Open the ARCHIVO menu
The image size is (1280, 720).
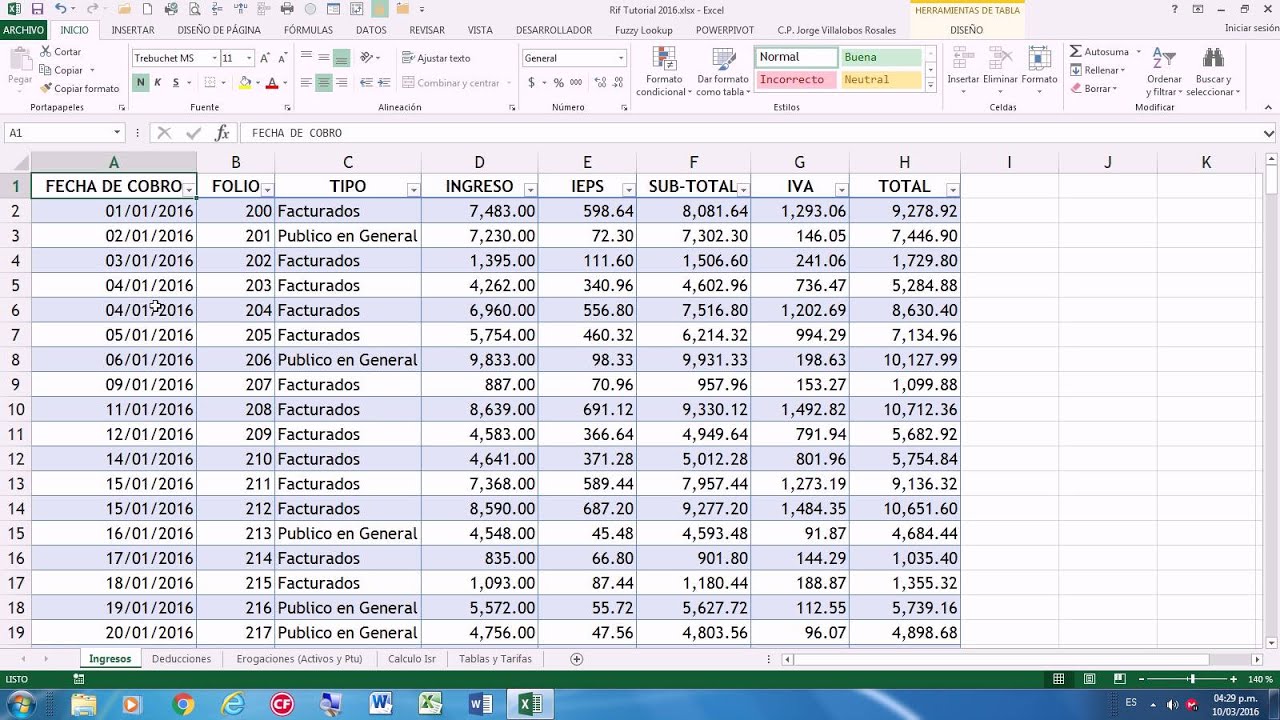tap(23, 30)
